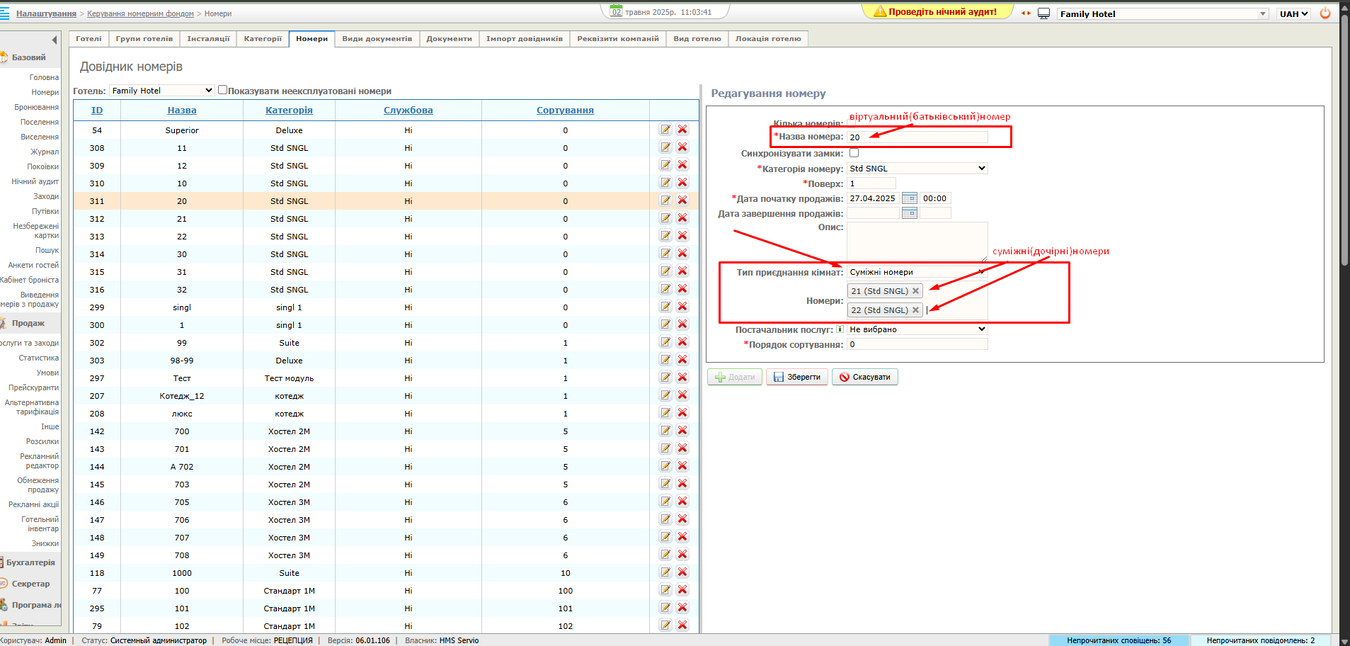Remove the 21 (Std SNGL) adjoining room tag
1350x646 pixels.
(916, 291)
